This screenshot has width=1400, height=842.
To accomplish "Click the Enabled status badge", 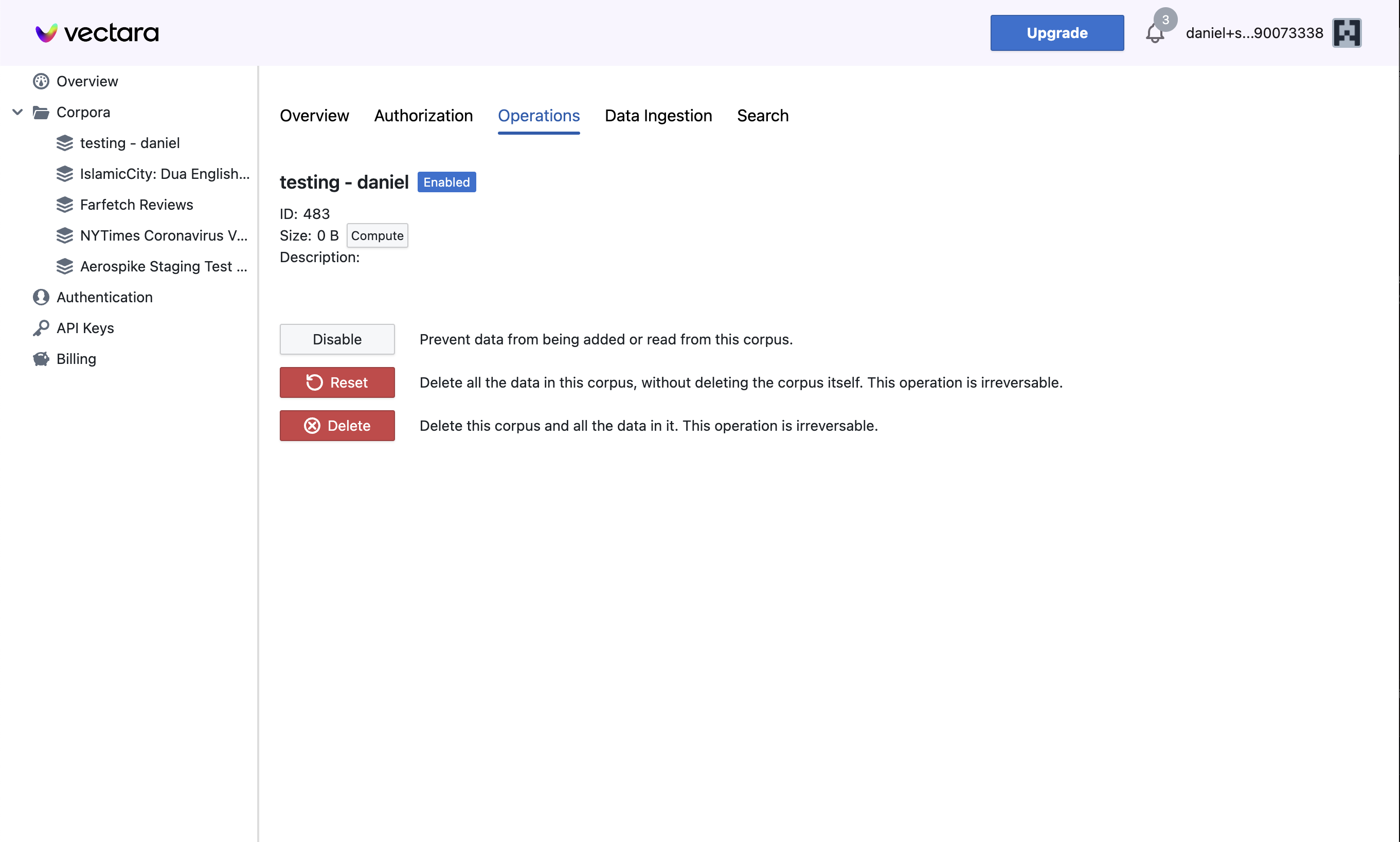I will click(x=446, y=181).
